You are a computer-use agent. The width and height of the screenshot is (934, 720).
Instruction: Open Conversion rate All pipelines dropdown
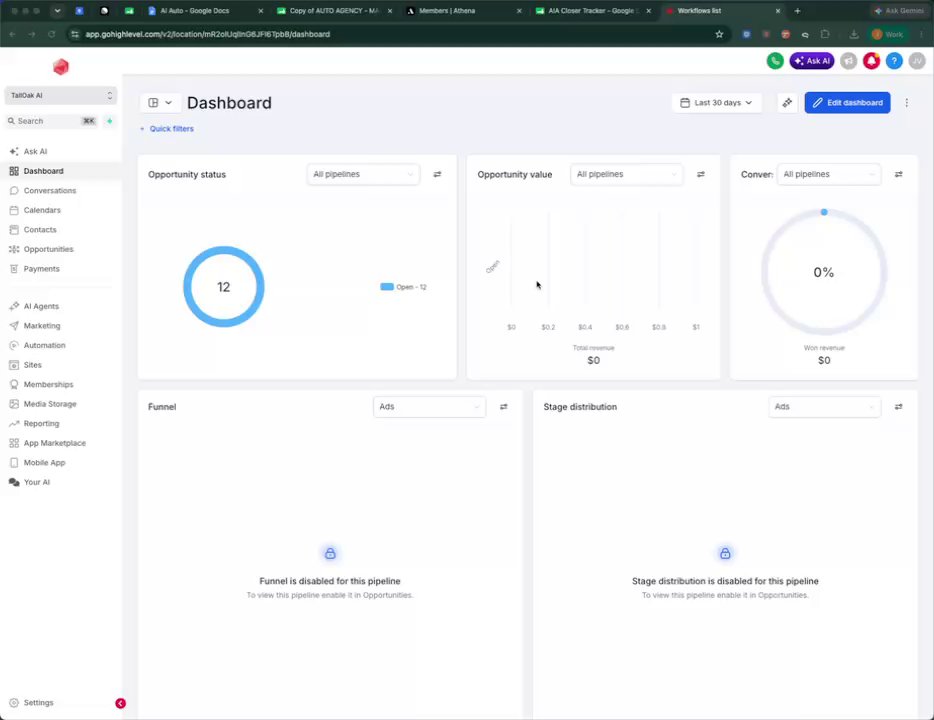tap(829, 174)
